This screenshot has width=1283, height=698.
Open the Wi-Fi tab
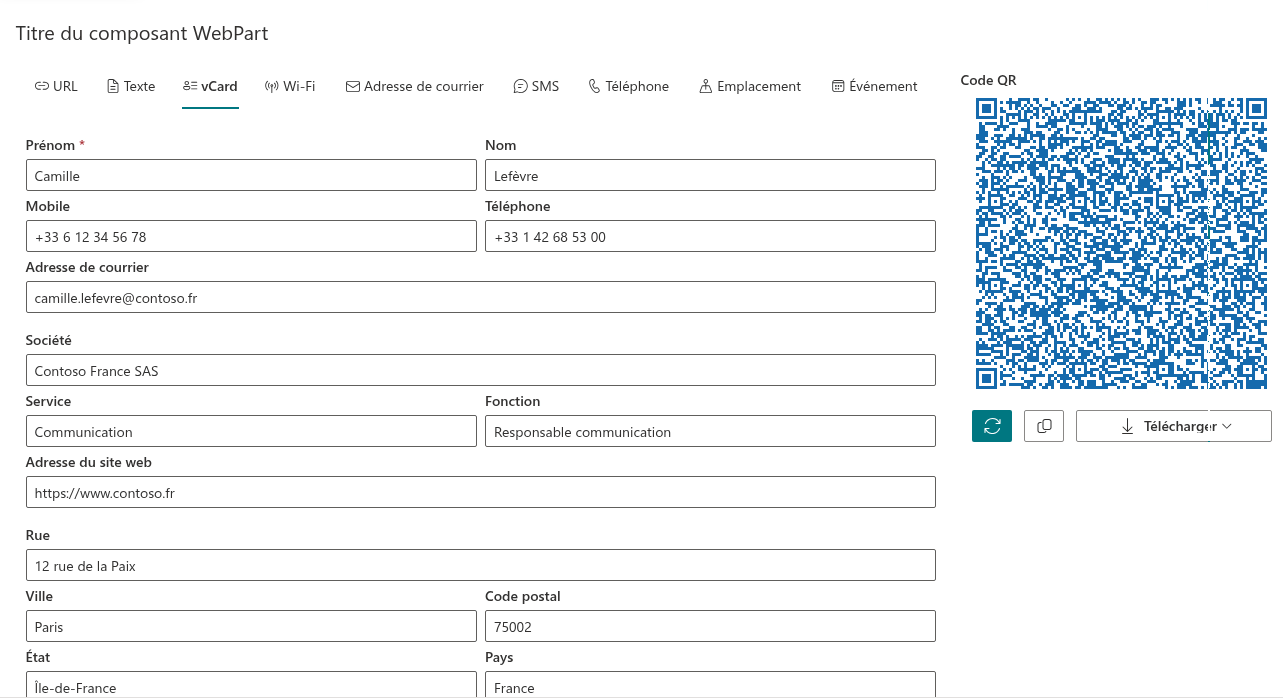coord(290,86)
